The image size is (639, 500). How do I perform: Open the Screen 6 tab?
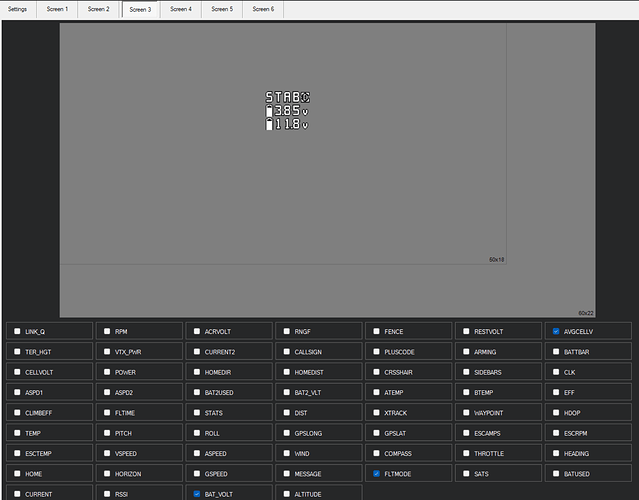pos(263,9)
